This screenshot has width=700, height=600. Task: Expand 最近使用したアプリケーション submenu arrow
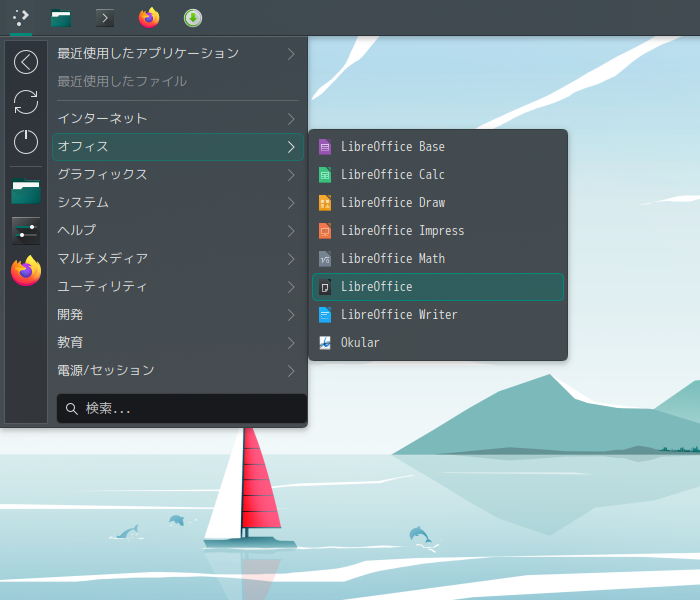click(291, 54)
